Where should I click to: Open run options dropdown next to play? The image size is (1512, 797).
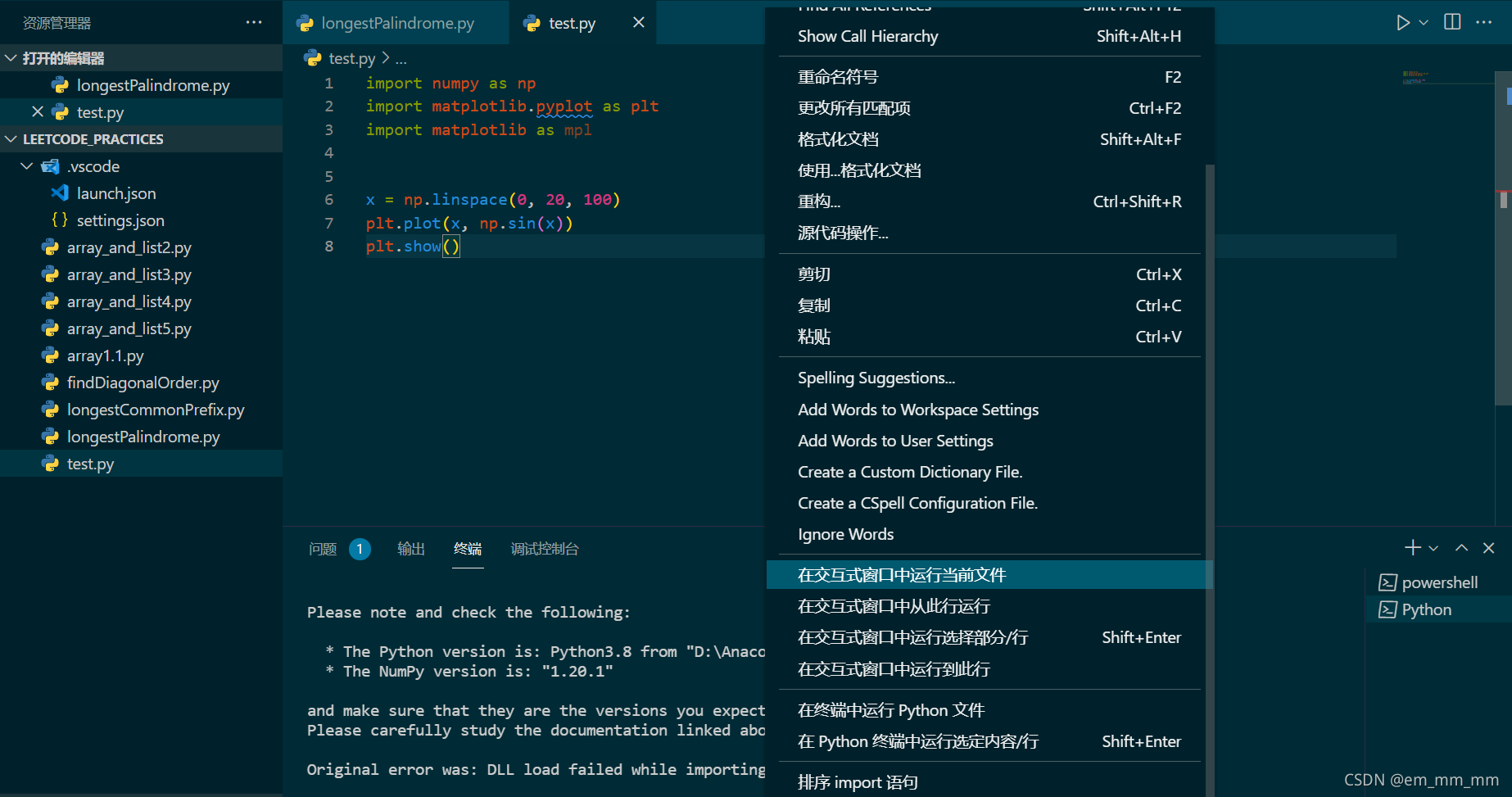(x=1424, y=22)
